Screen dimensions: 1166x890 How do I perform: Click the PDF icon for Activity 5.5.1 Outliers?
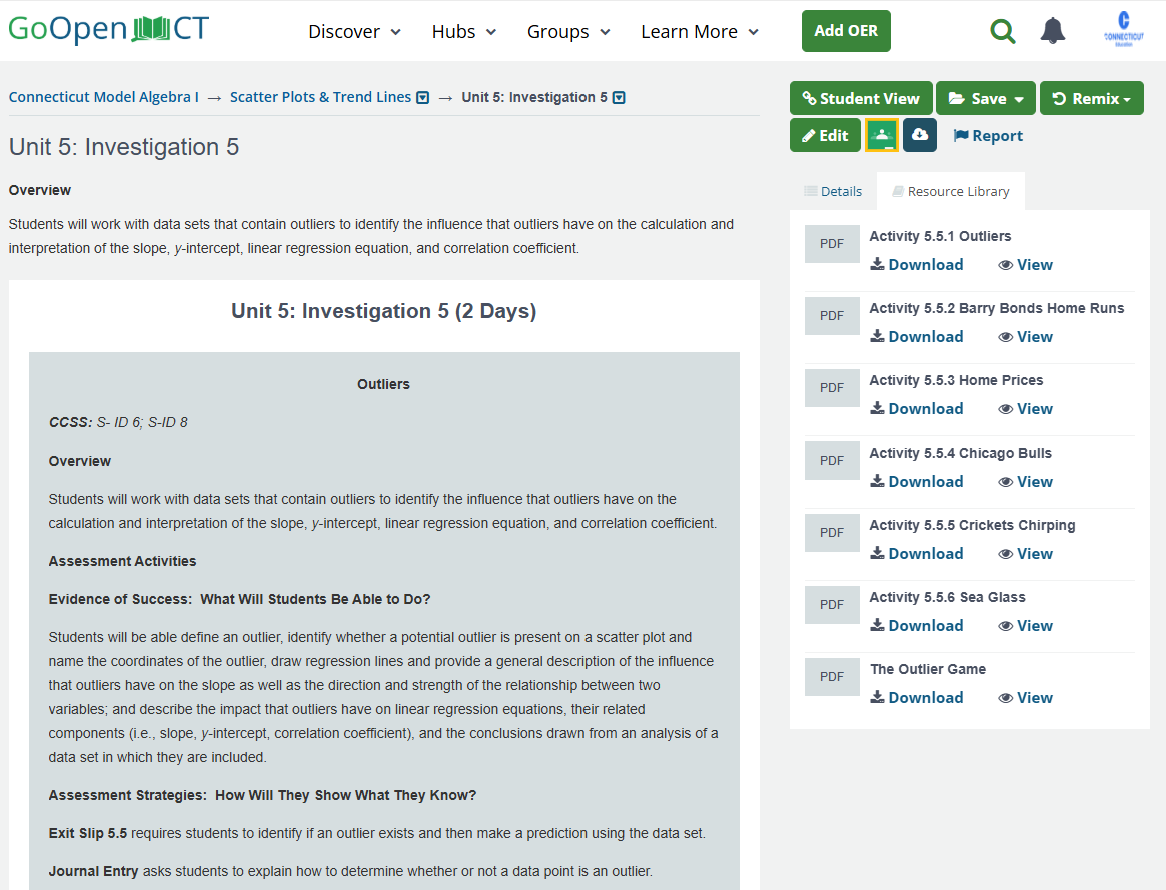pyautogui.click(x=831, y=244)
